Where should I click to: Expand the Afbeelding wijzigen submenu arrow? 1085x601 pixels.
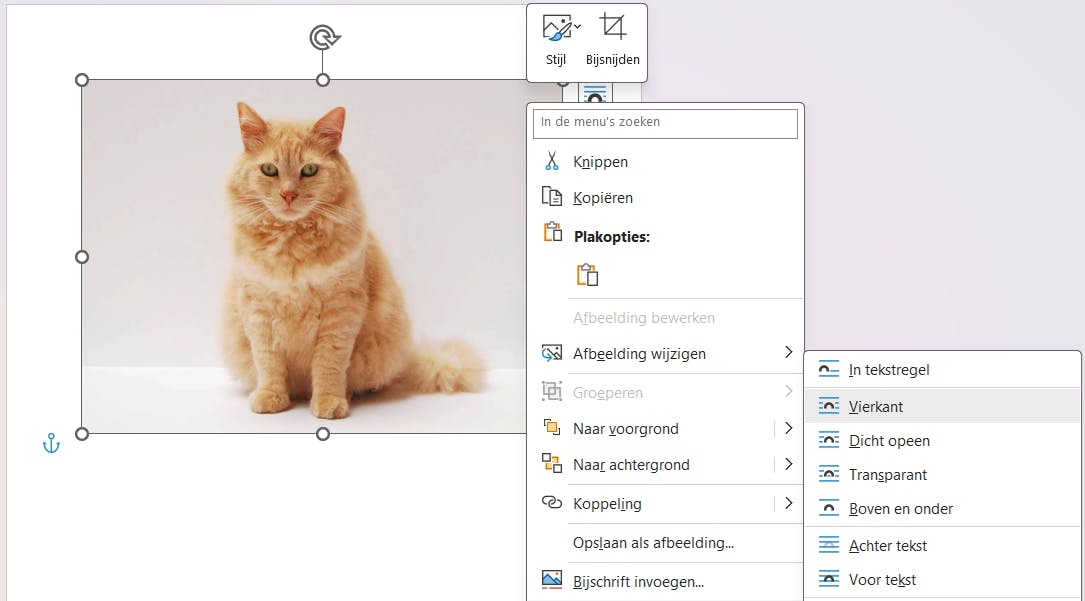click(x=788, y=353)
